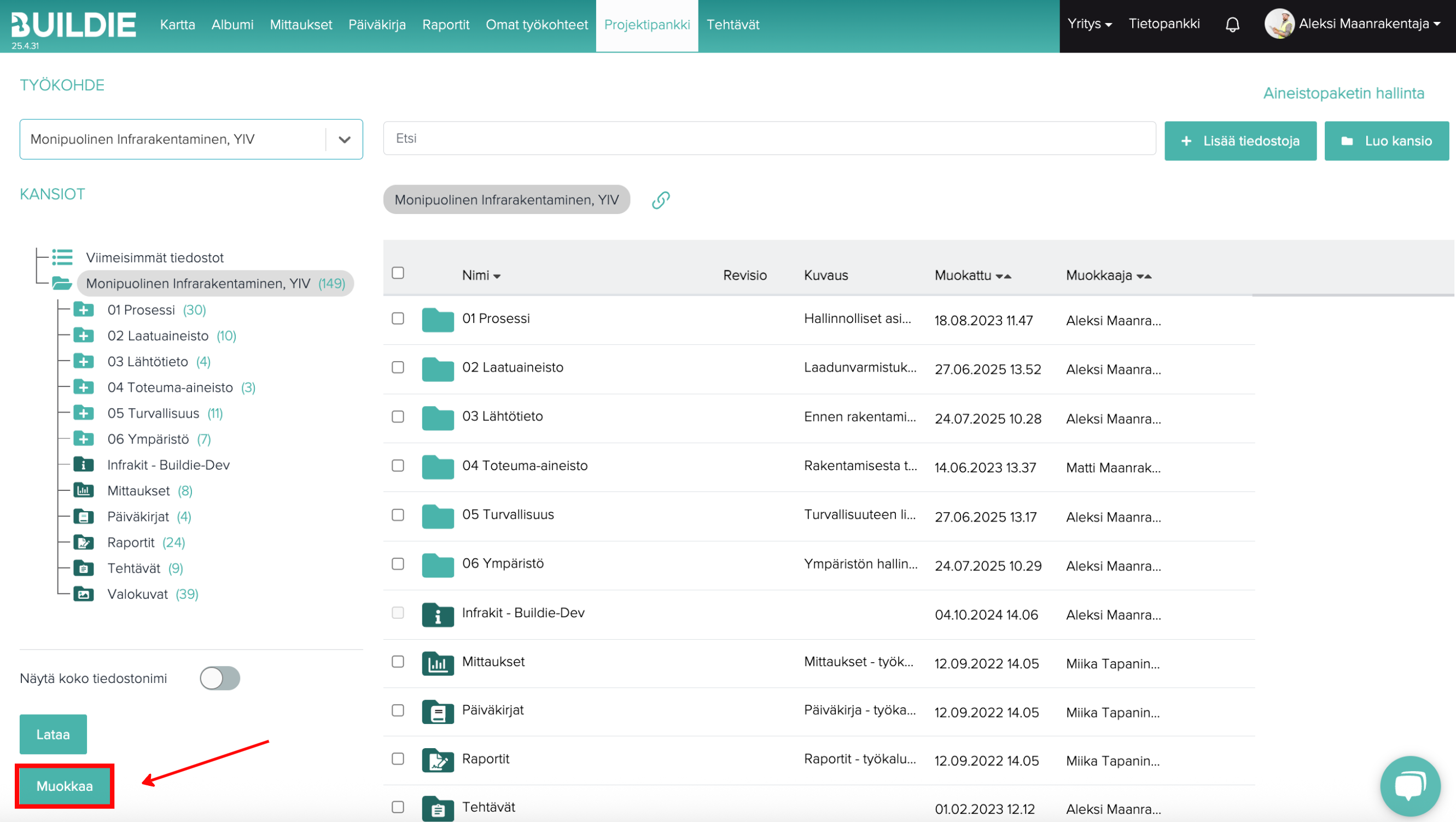Click the Muokkaa button
Image resolution: width=1456 pixels, height=822 pixels.
click(x=65, y=786)
